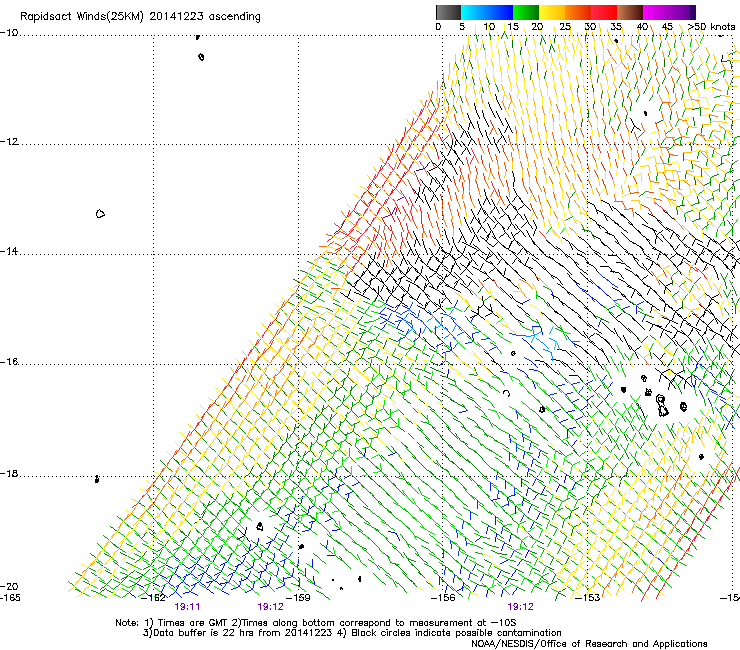The height and width of the screenshot is (650, 740).
Task: Click the longitude label '-156'
Action: pyautogui.click(x=443, y=598)
